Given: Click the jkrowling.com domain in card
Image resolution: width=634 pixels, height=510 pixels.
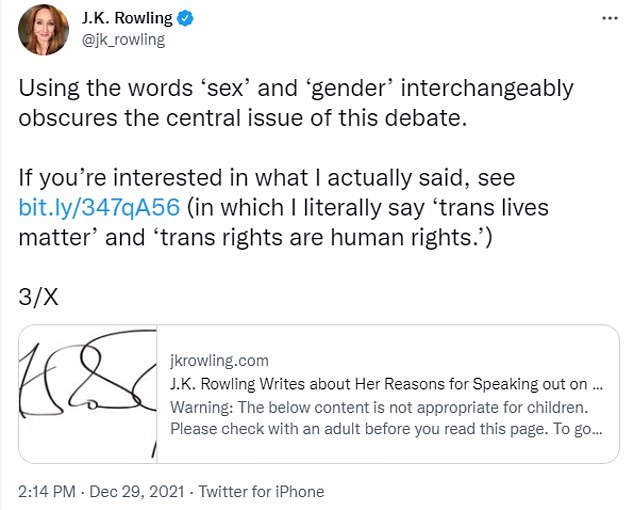Looking at the screenshot, I should (x=219, y=360).
